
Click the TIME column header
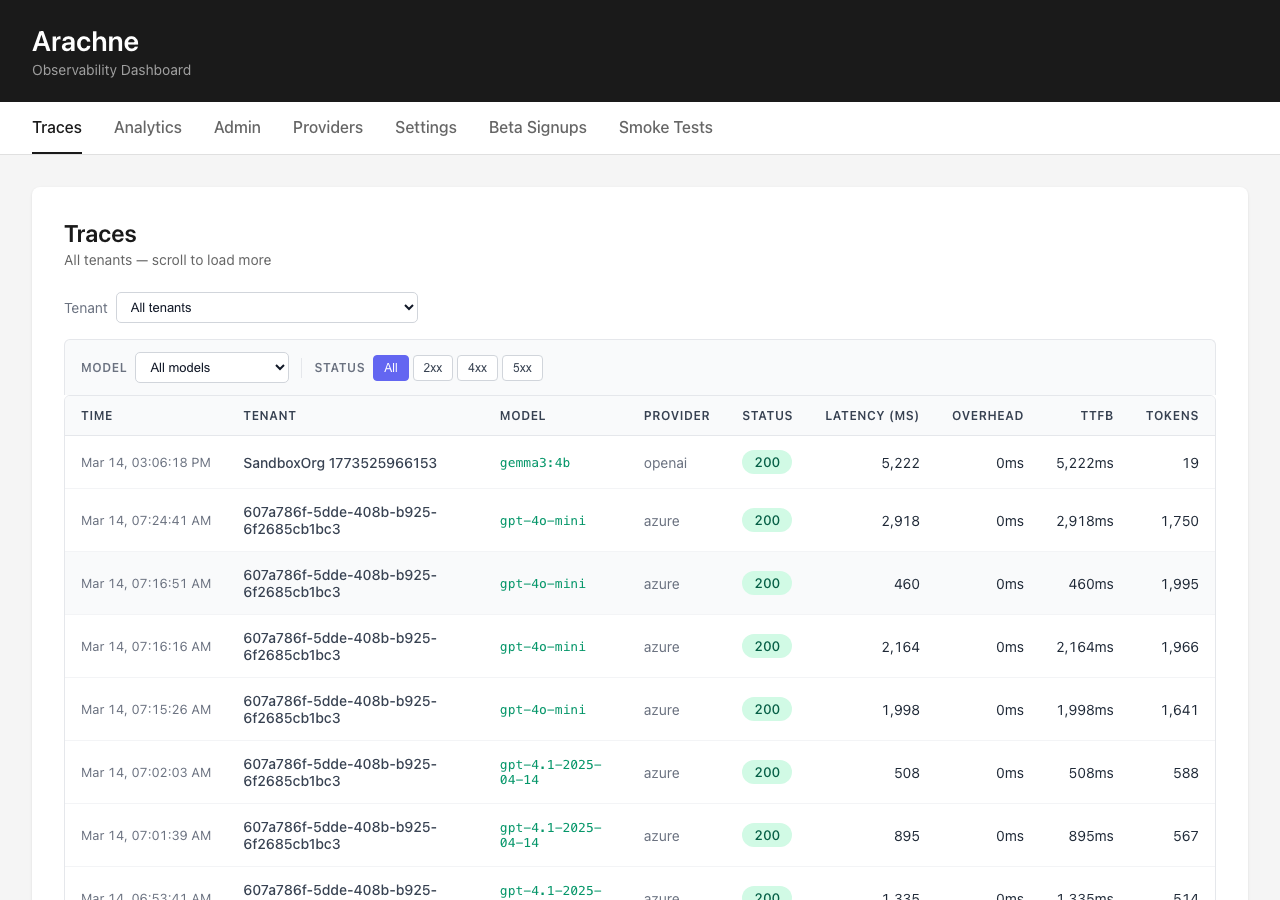96,415
